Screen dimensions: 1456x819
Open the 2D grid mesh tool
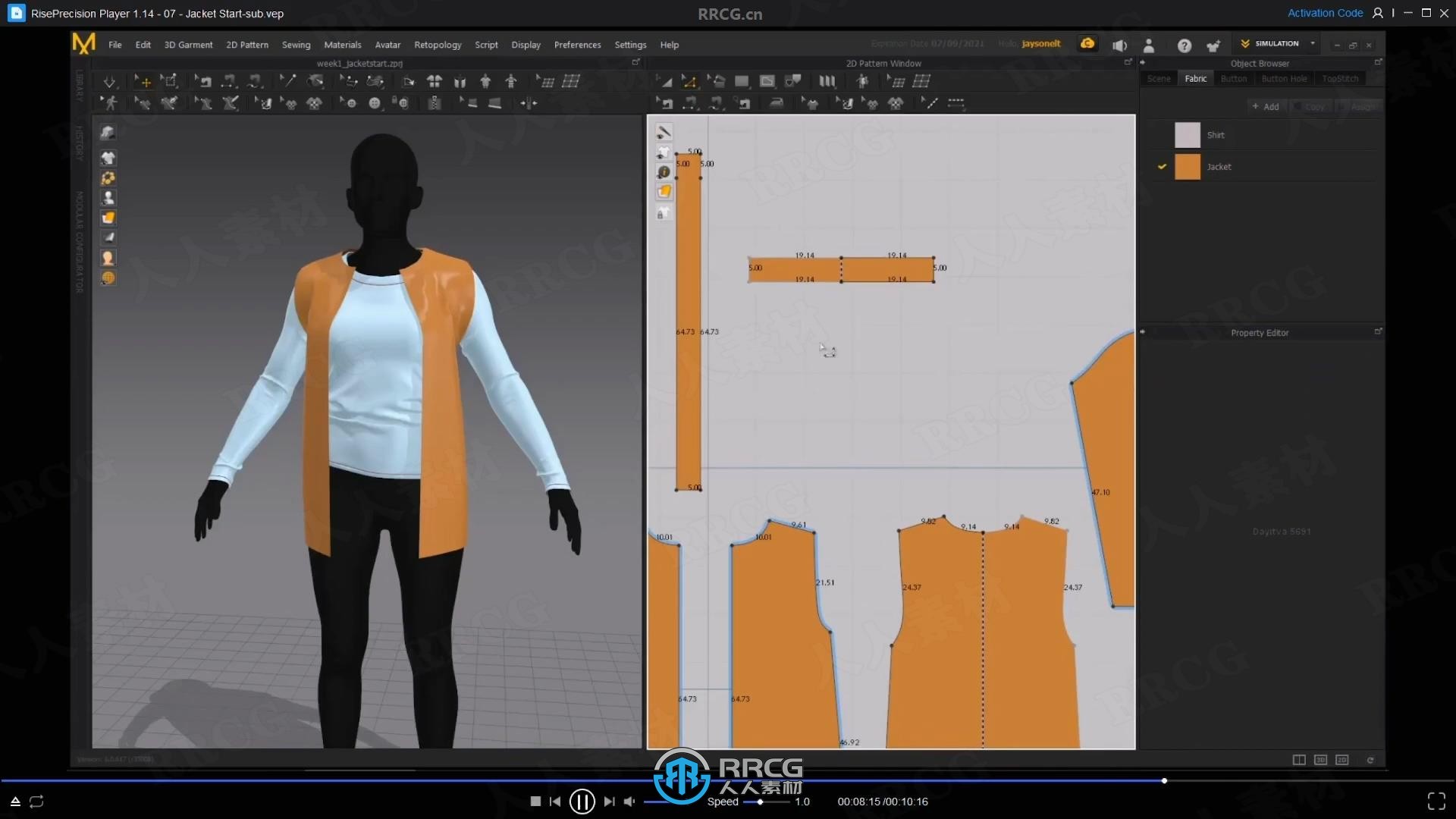click(x=921, y=81)
